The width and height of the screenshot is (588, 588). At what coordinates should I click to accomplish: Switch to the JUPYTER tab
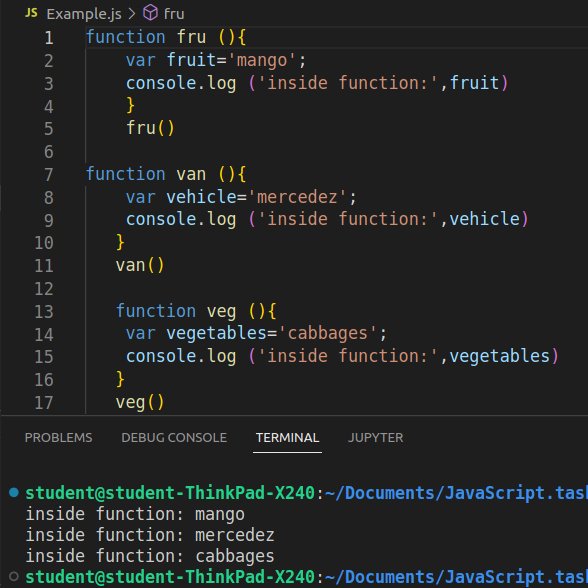375,438
